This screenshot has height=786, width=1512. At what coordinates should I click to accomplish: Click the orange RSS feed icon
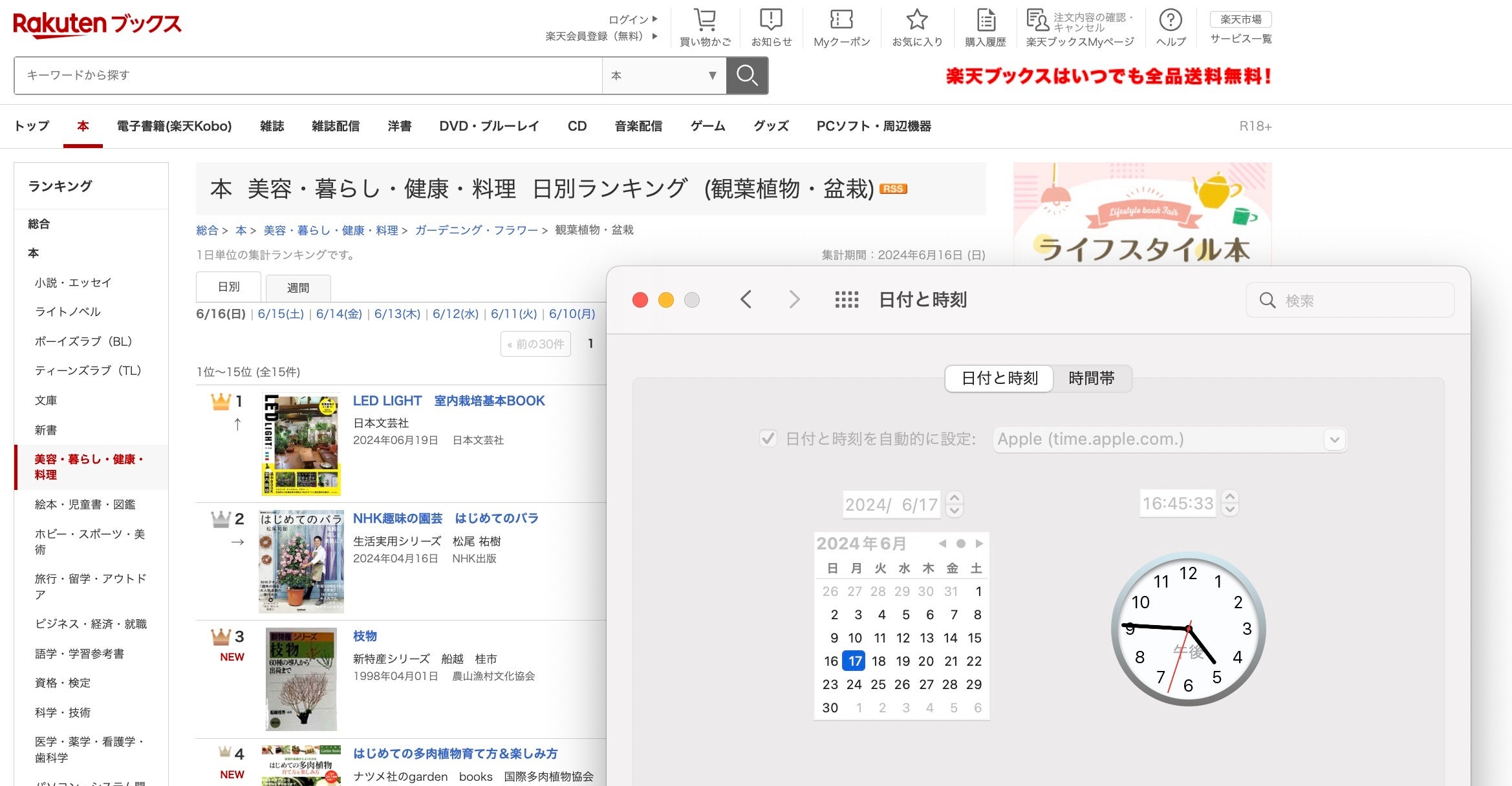pos(893,189)
